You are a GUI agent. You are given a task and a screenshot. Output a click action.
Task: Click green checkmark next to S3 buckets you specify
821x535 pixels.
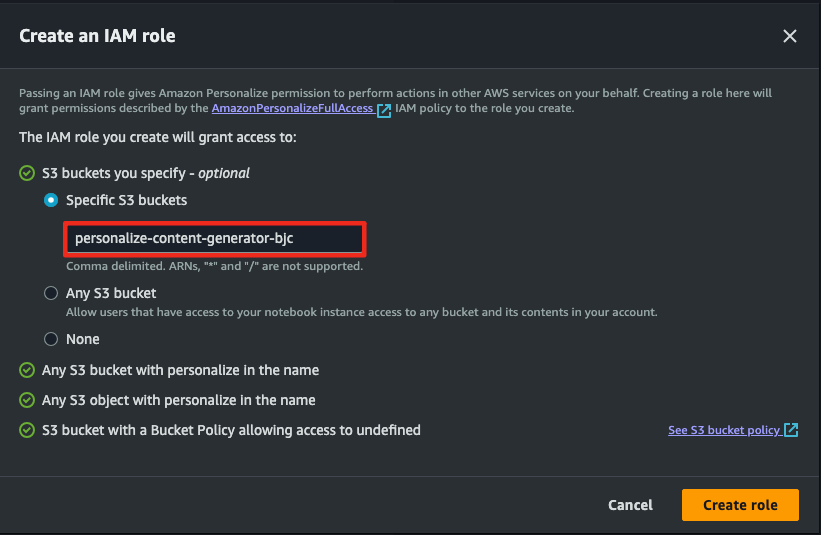[x=27, y=173]
